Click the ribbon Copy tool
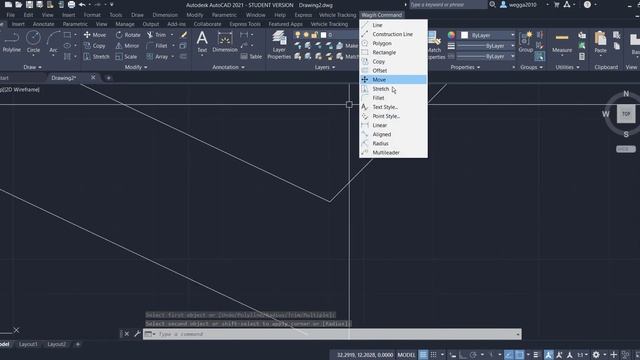Image resolution: width=640 pixels, height=360 pixels. pyautogui.click(x=94, y=46)
